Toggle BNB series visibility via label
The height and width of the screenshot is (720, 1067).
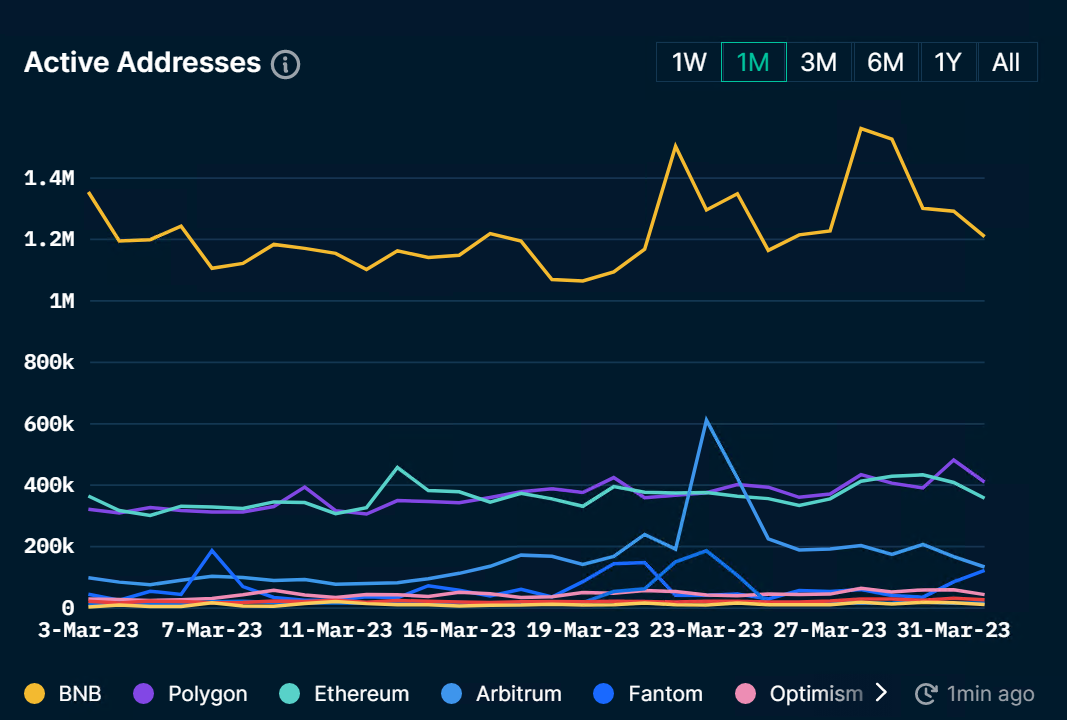80,694
